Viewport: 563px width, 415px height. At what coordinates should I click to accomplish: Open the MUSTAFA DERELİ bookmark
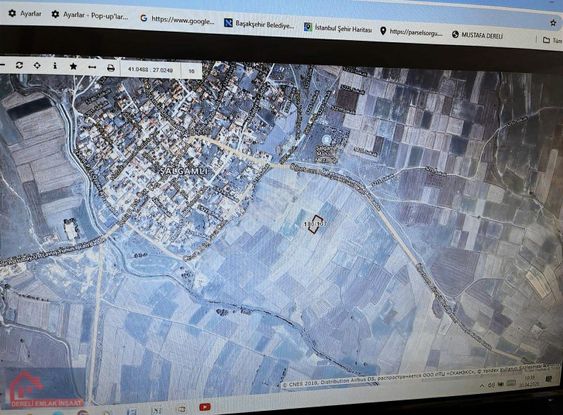(478, 35)
